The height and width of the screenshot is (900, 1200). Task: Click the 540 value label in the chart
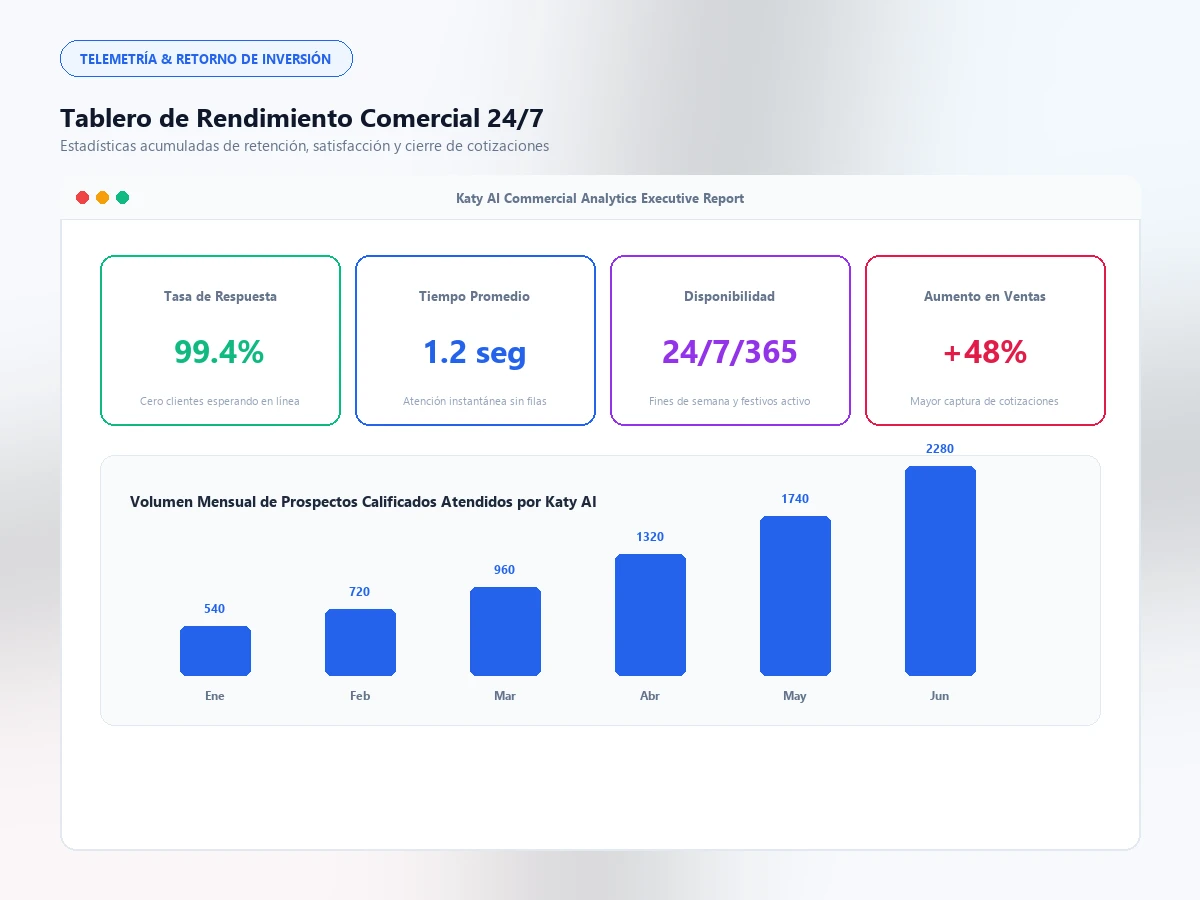point(215,609)
